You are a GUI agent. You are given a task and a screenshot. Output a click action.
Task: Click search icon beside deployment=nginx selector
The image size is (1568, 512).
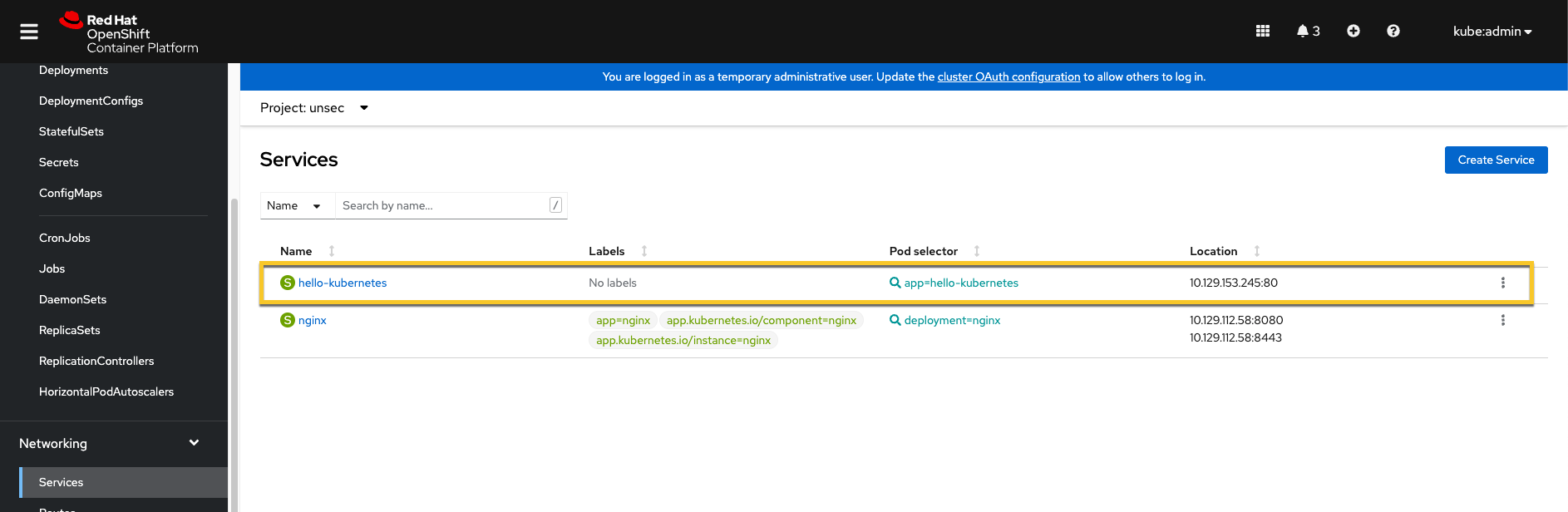(895, 320)
